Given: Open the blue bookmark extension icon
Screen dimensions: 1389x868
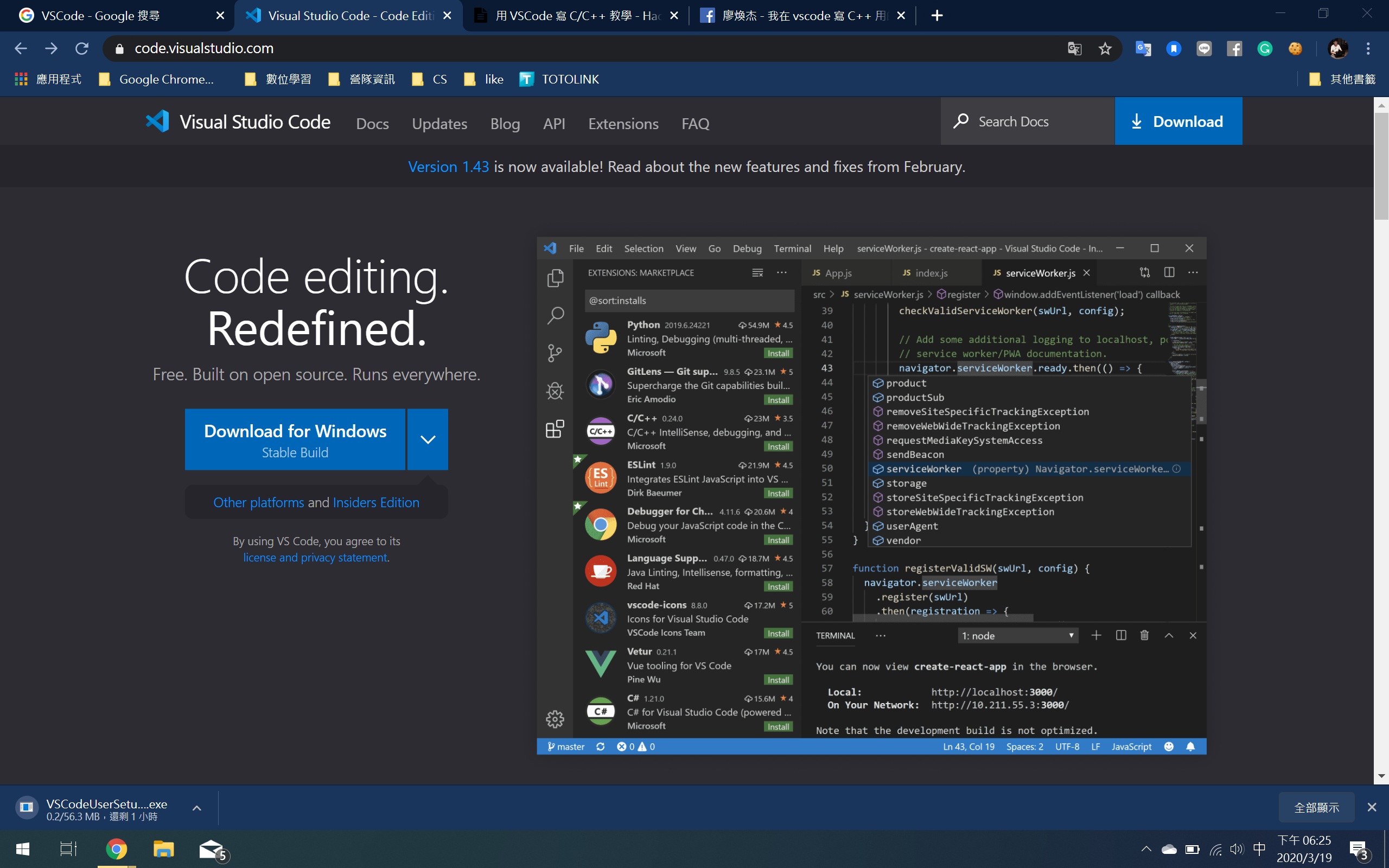Looking at the screenshot, I should (x=1174, y=49).
